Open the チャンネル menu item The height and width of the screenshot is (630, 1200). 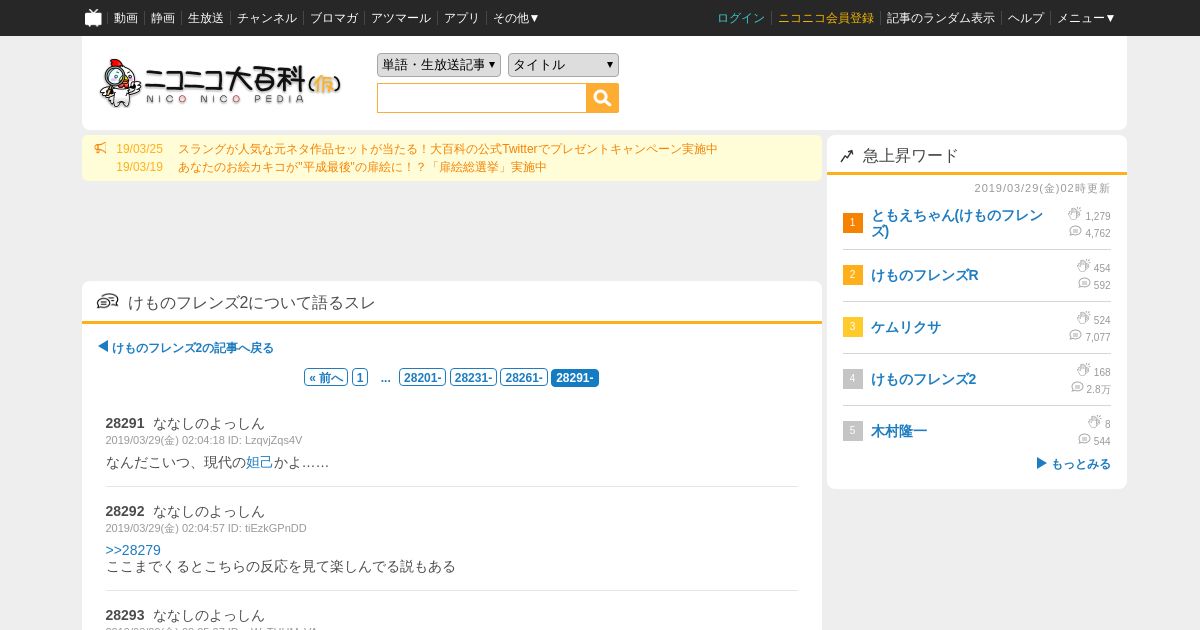click(267, 18)
